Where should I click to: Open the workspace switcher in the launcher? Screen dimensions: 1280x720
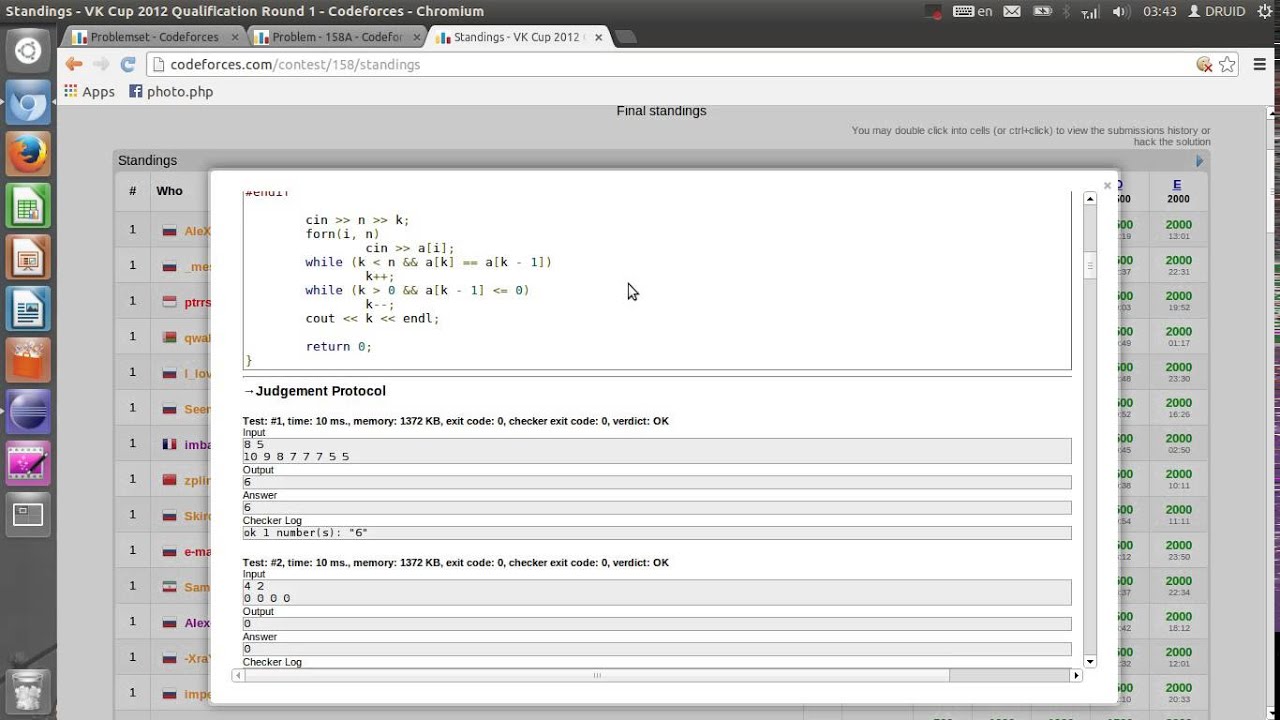tap(28, 515)
